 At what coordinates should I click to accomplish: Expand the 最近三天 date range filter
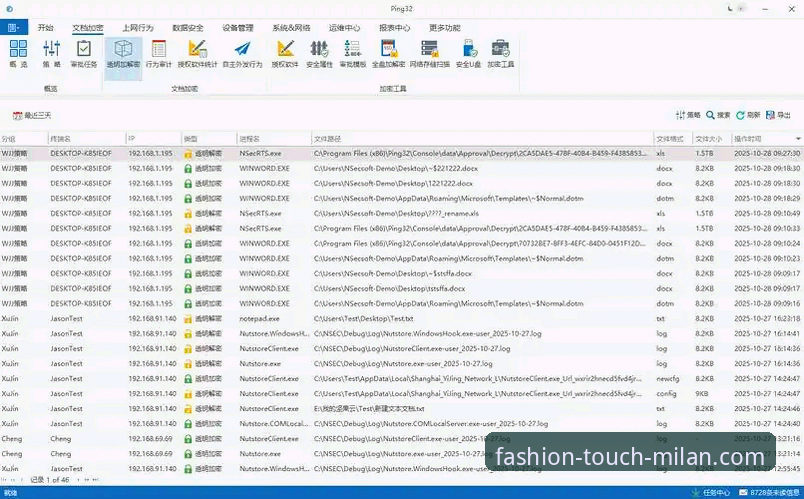coord(32,115)
